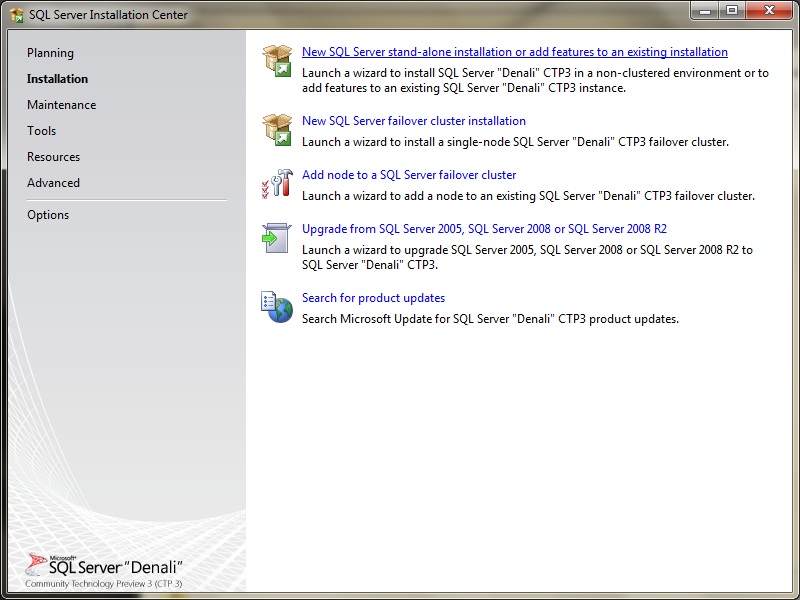Screen dimensions: 800x600
Task: Open New SQL Server failover cluster installation
Action: 413,121
